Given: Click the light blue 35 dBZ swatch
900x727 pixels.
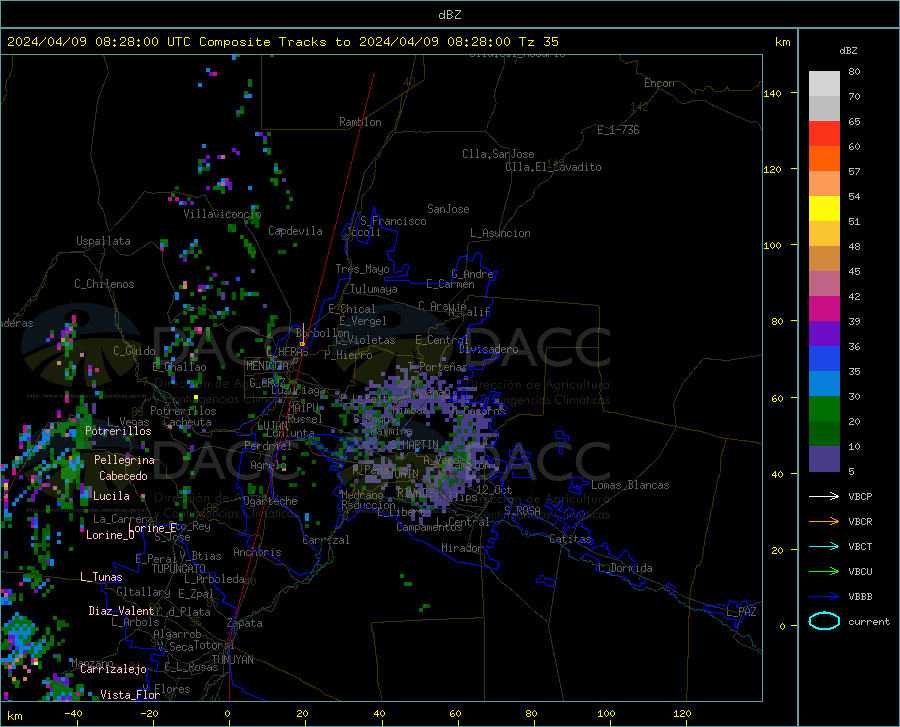Looking at the screenshot, I should tap(824, 383).
